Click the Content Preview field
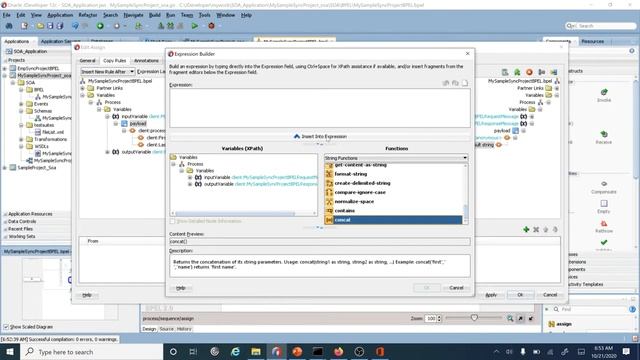Image resolution: width=640 pixels, height=360 pixels. [x=320, y=242]
